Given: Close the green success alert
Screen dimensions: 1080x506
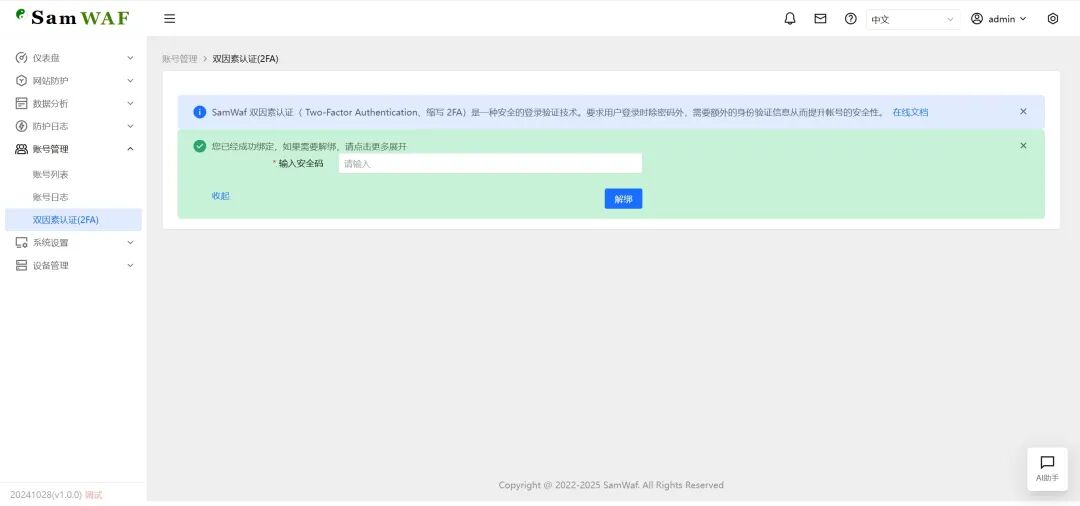Looking at the screenshot, I should point(1023,145).
